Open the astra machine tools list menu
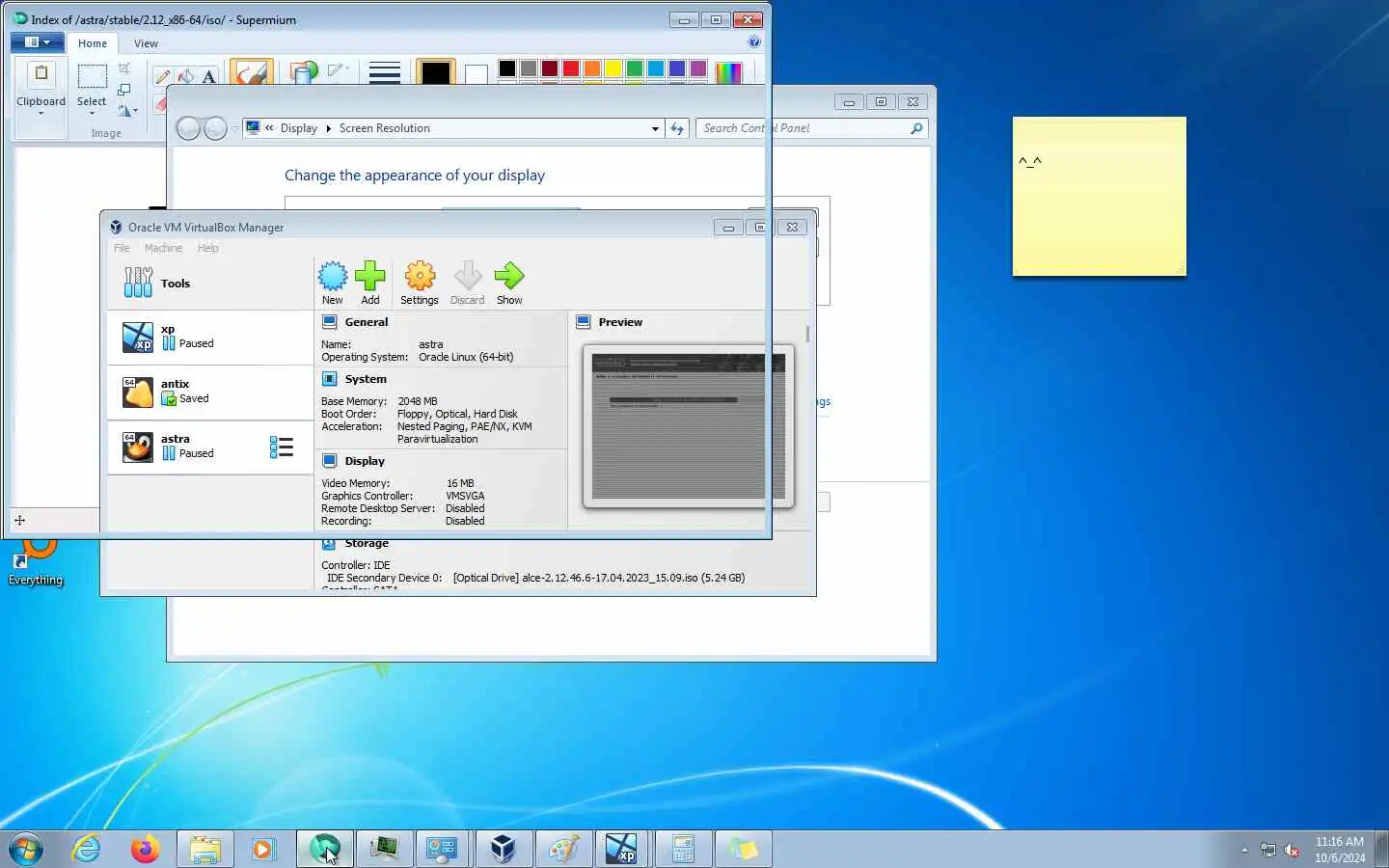Image resolution: width=1389 pixels, height=868 pixels. tap(282, 448)
